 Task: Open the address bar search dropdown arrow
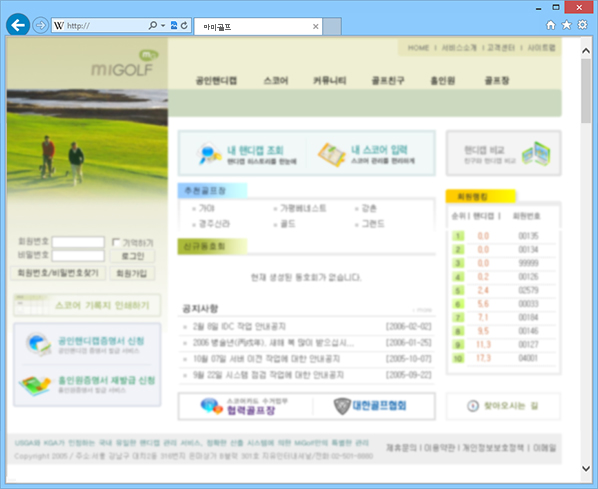(163, 26)
